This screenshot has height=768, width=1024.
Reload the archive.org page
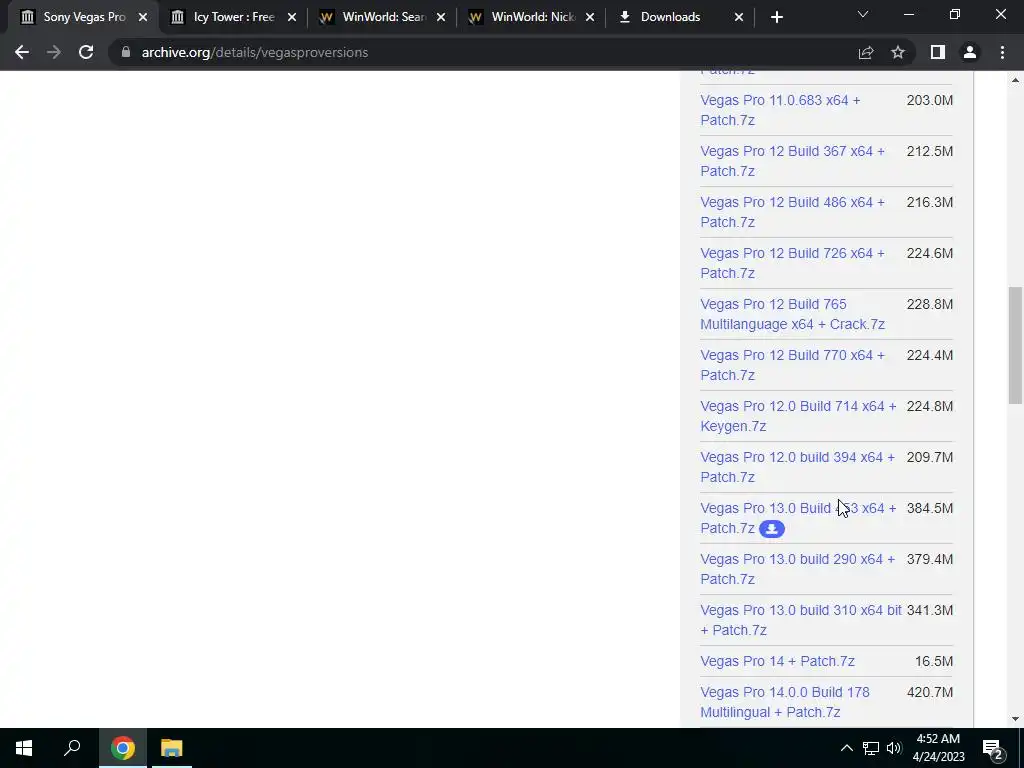[86, 52]
